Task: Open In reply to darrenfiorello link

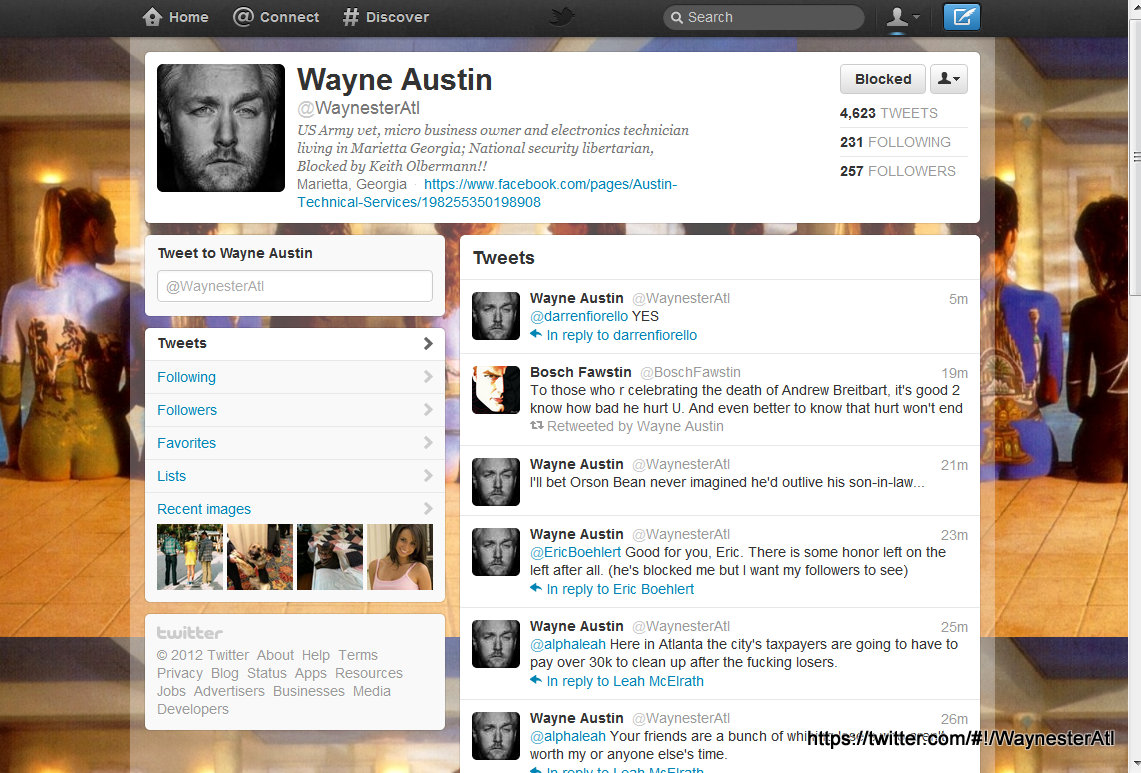Action: [621, 336]
